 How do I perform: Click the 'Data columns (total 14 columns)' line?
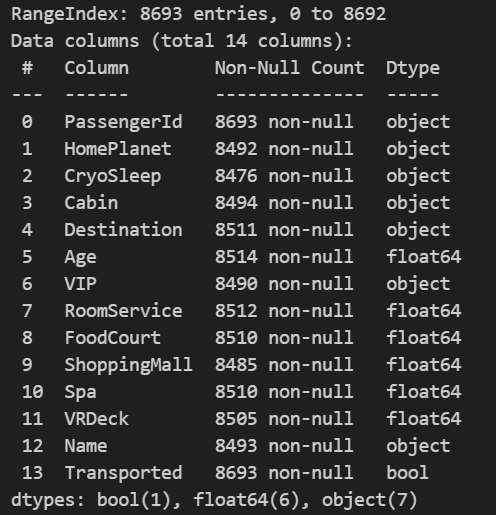point(182,41)
